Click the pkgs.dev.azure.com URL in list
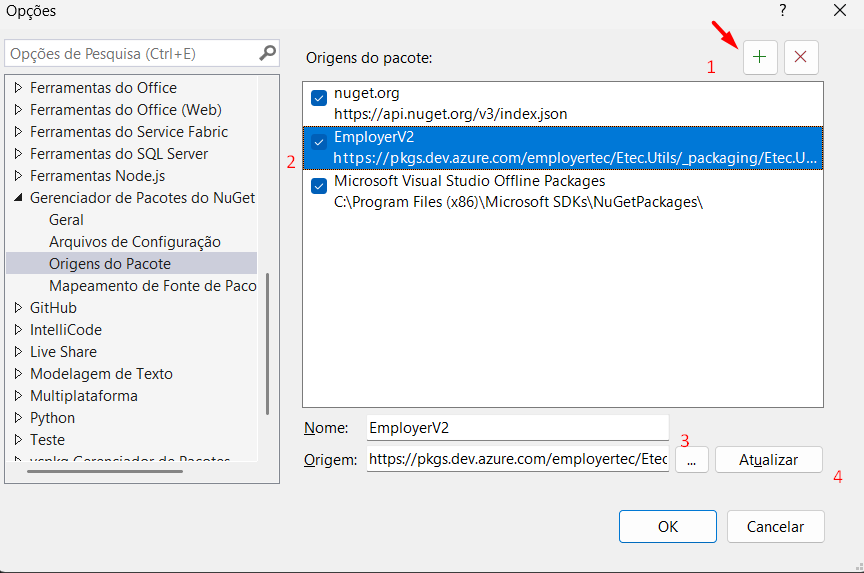 coord(575,158)
